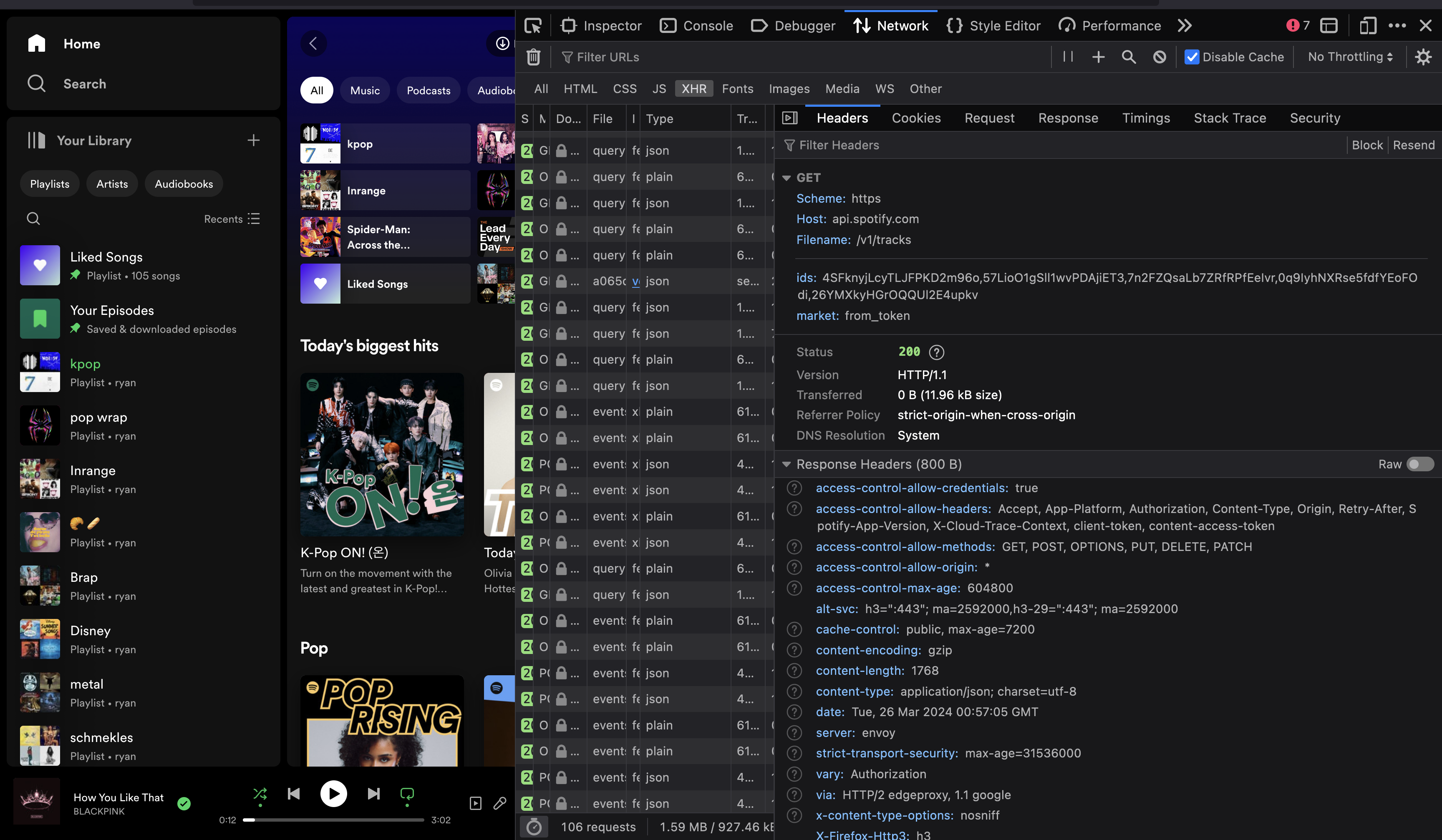This screenshot has height=840, width=1442.
Task: Clear all network requests with trash icon
Action: click(533, 57)
